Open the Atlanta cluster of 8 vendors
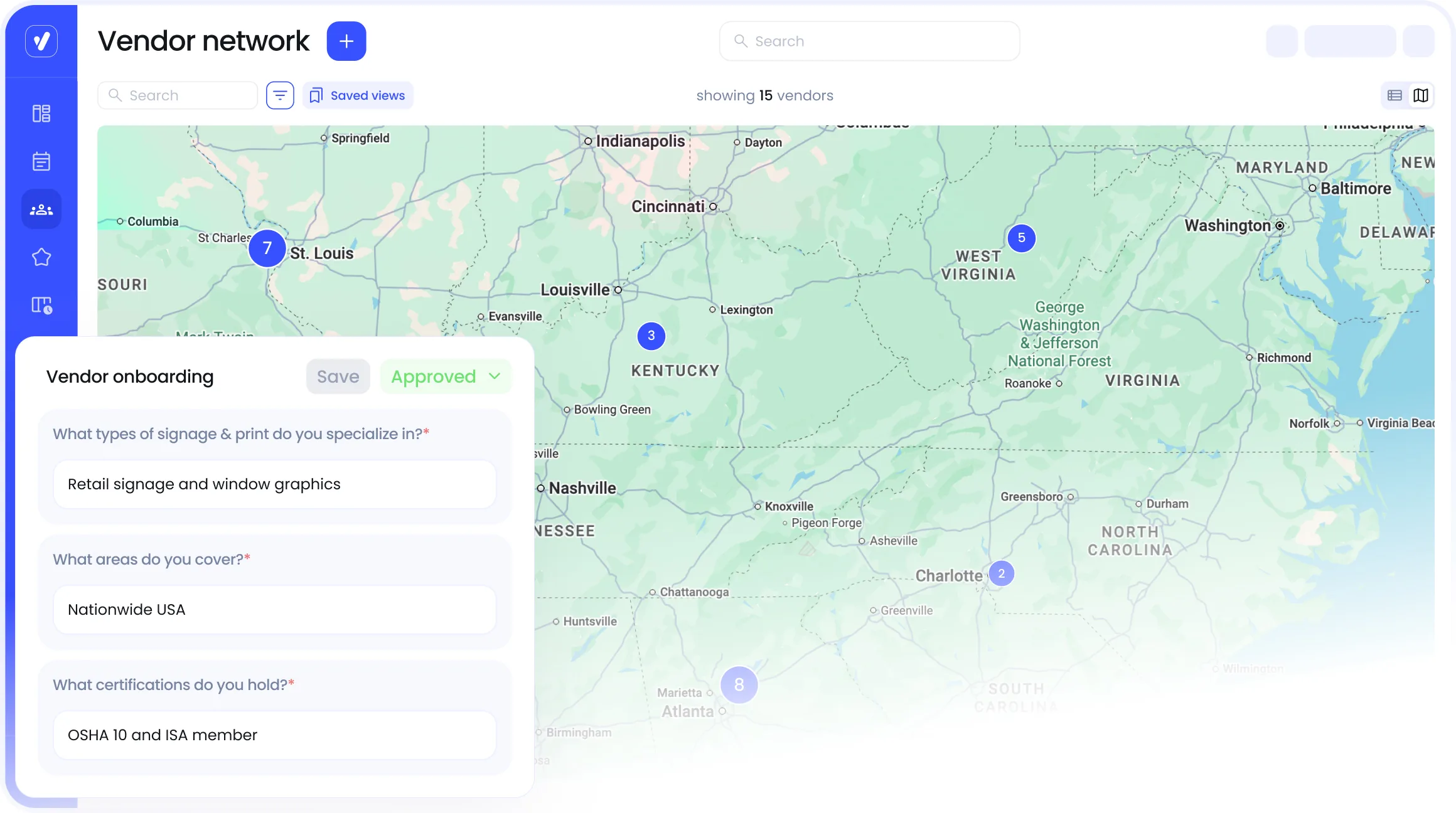 pos(739,685)
